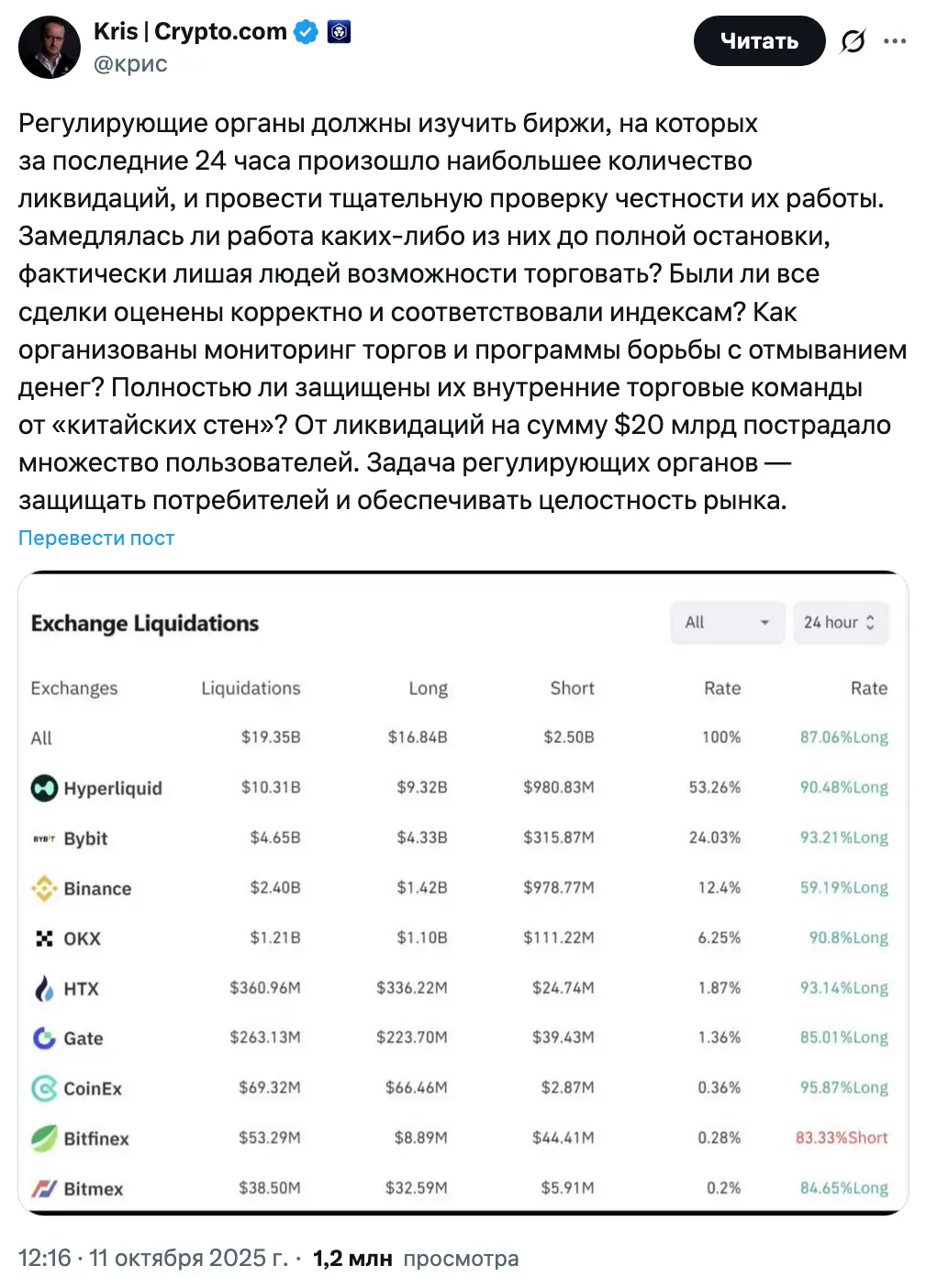926x1288 pixels.
Task: Click the Gate exchange logo
Action: [x=44, y=1038]
